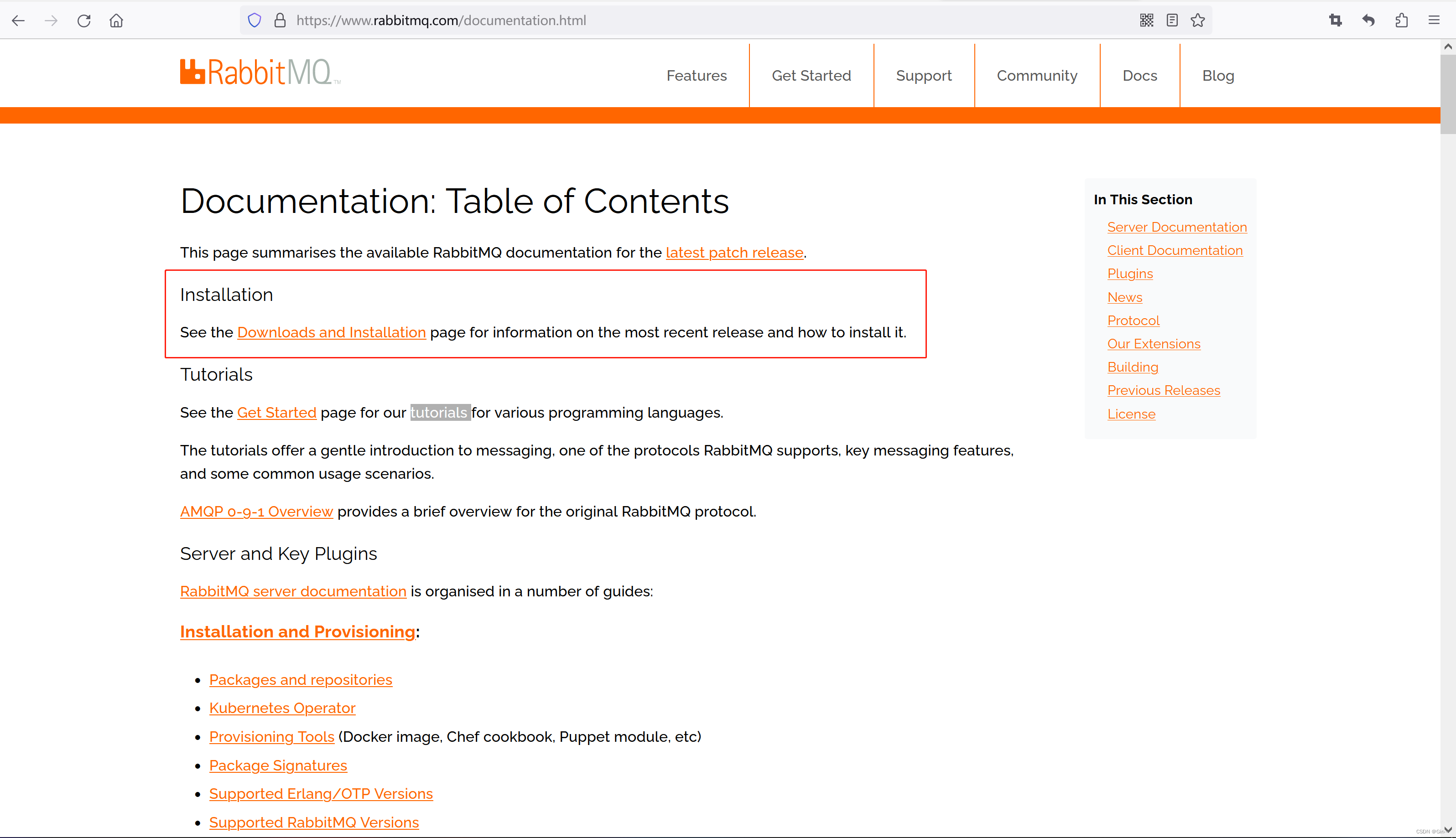Open Our Extensions sidebar link
The width and height of the screenshot is (1456, 838).
tap(1154, 344)
